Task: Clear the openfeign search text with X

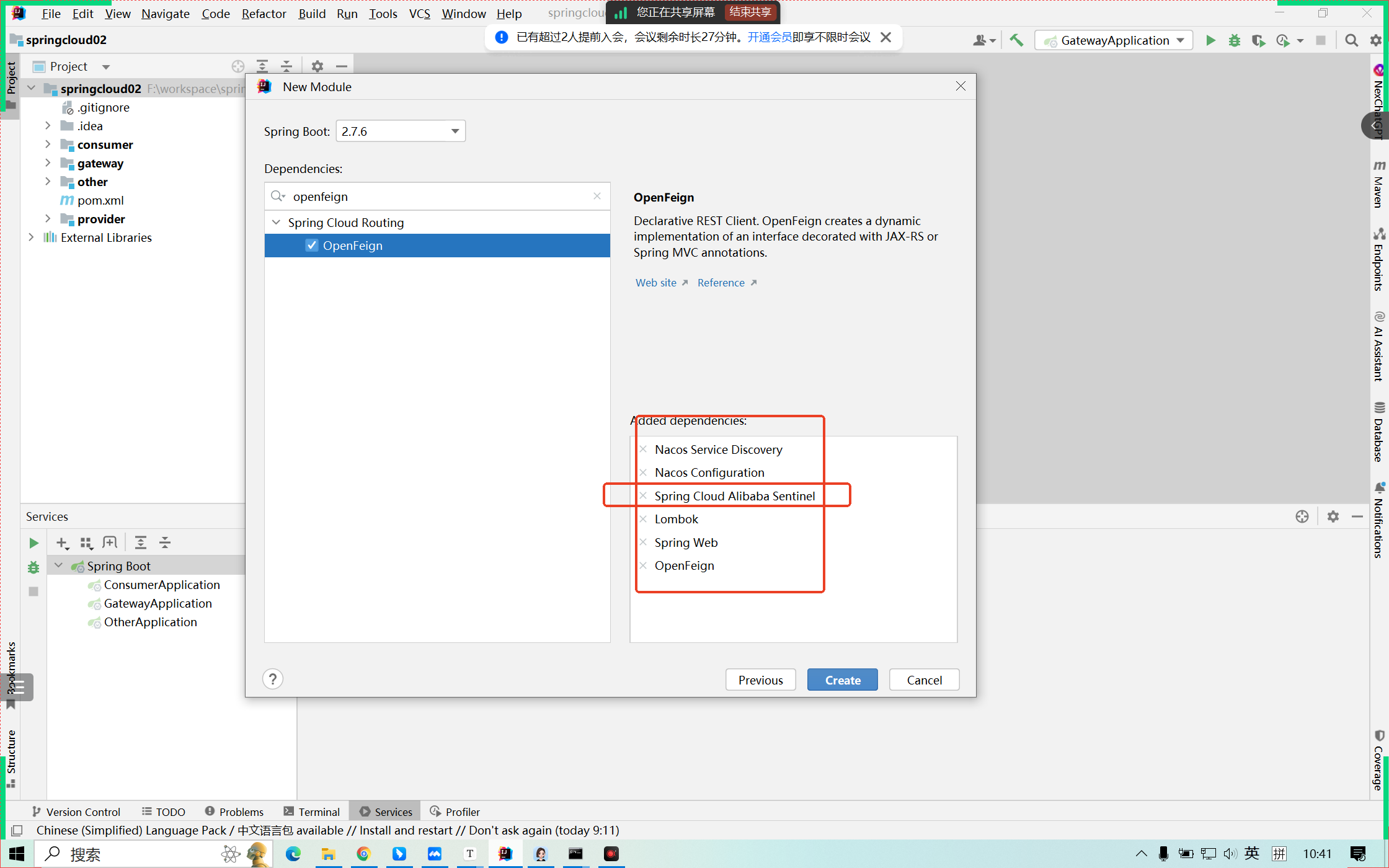Action: click(597, 196)
